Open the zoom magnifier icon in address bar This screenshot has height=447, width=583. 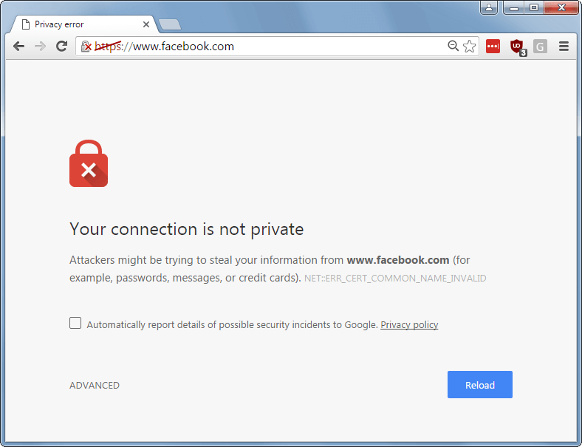click(x=453, y=46)
